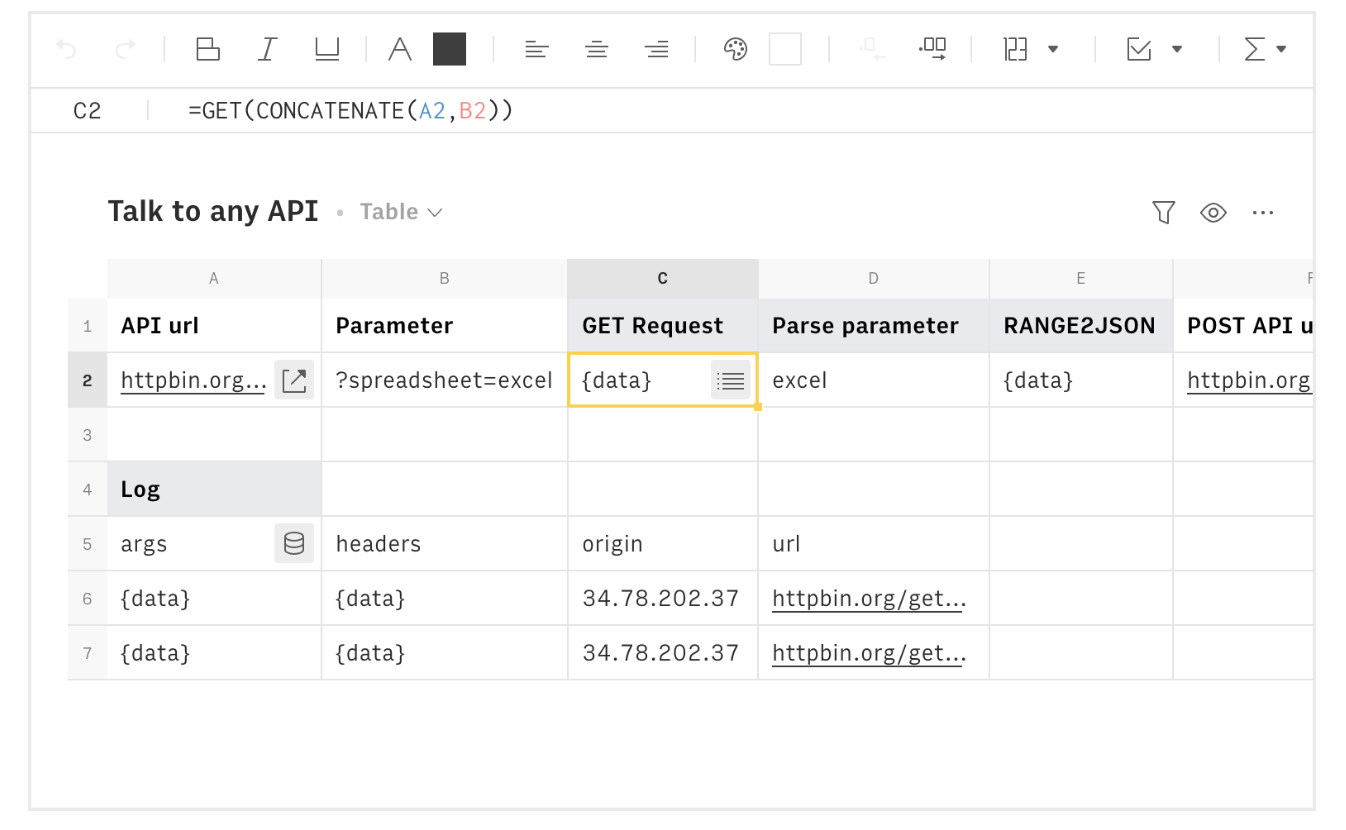Toggle italic formatting in the toolbar

click(x=267, y=48)
